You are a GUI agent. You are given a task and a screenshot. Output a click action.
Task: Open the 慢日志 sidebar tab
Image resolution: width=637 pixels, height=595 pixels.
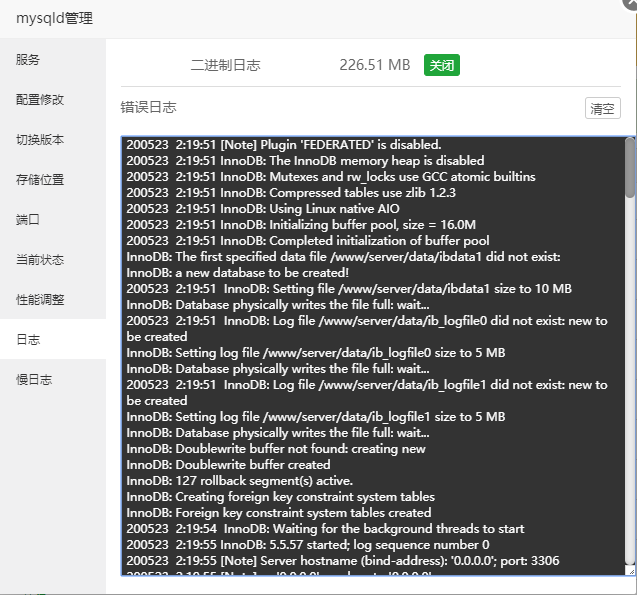34,380
